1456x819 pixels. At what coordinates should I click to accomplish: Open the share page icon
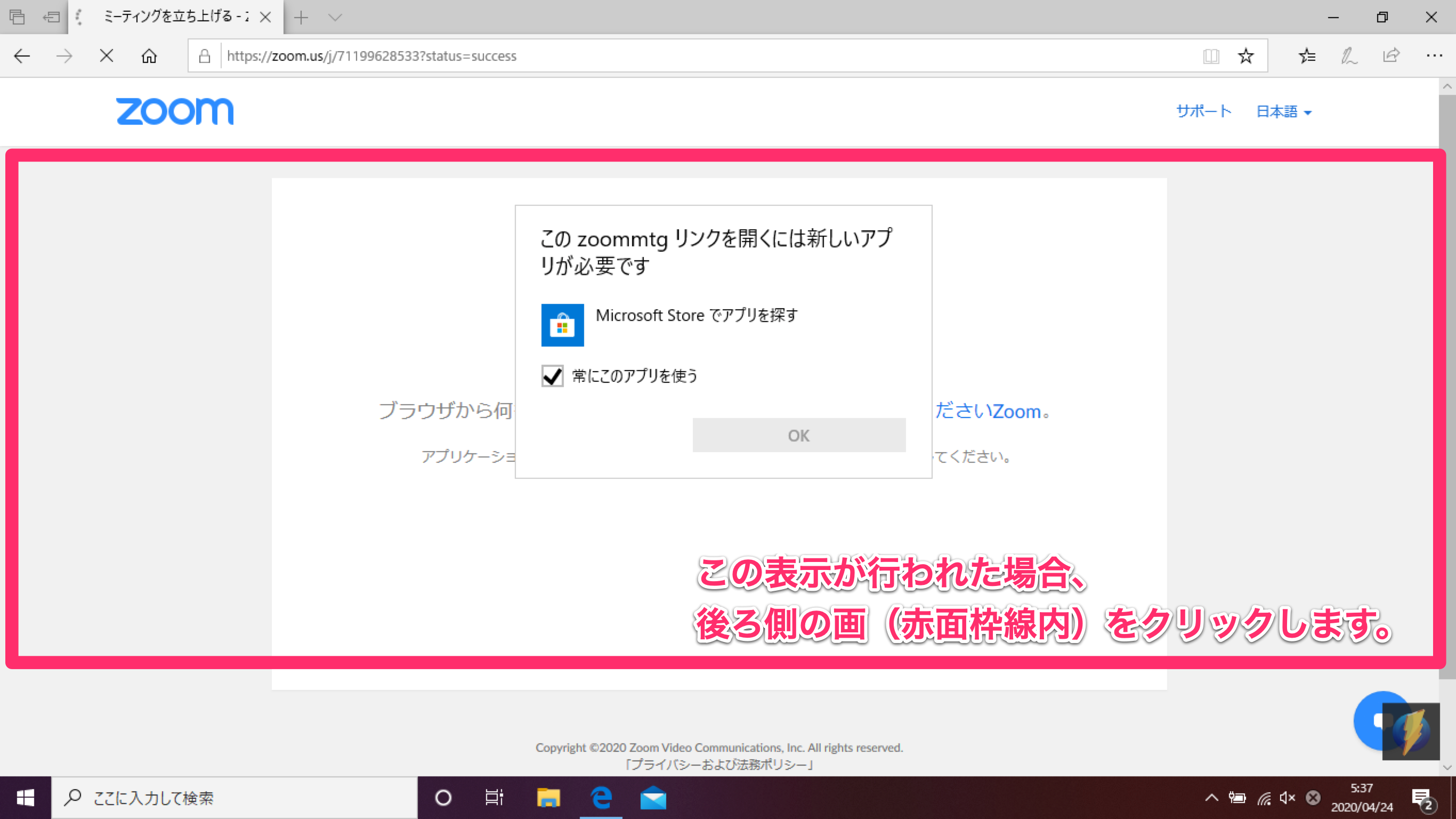pos(1391,56)
